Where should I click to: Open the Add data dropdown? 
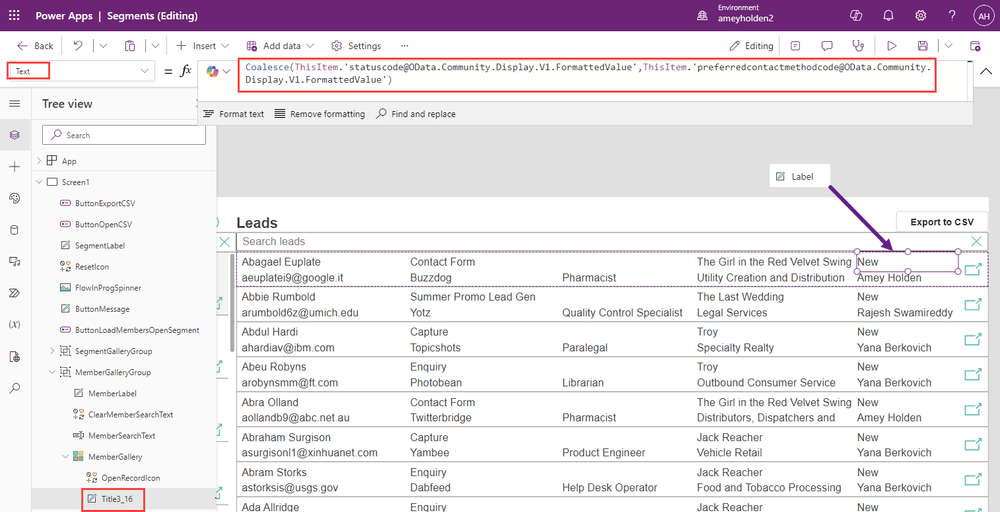point(280,46)
